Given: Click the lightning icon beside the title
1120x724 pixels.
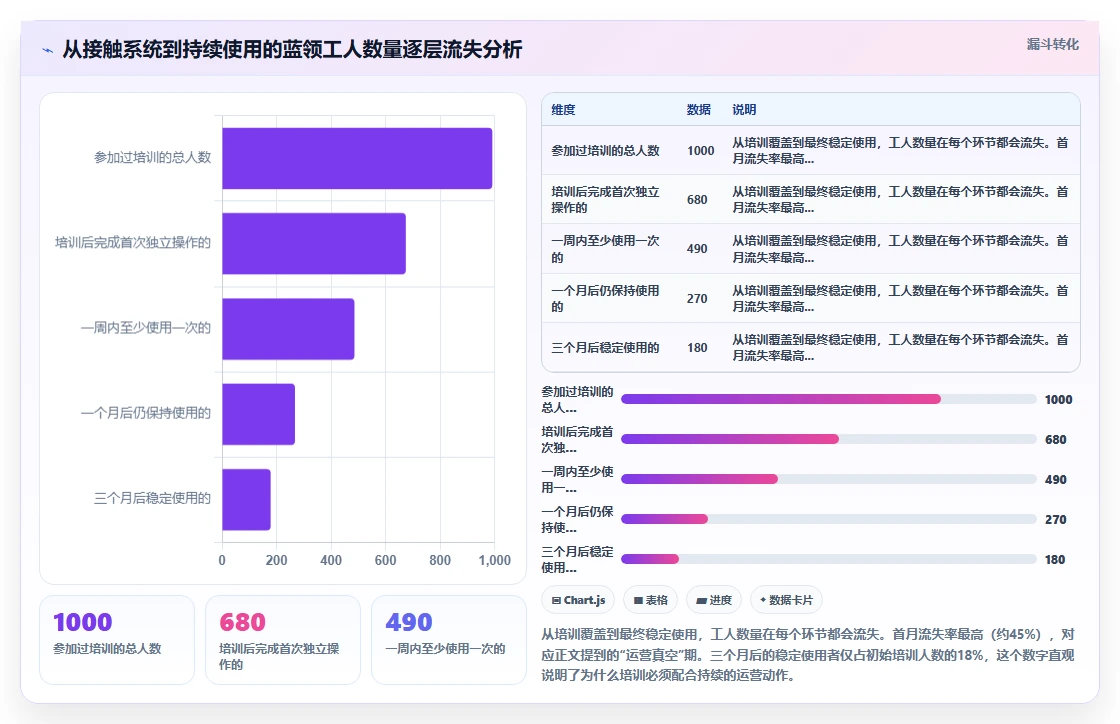Looking at the screenshot, I should point(48,51).
